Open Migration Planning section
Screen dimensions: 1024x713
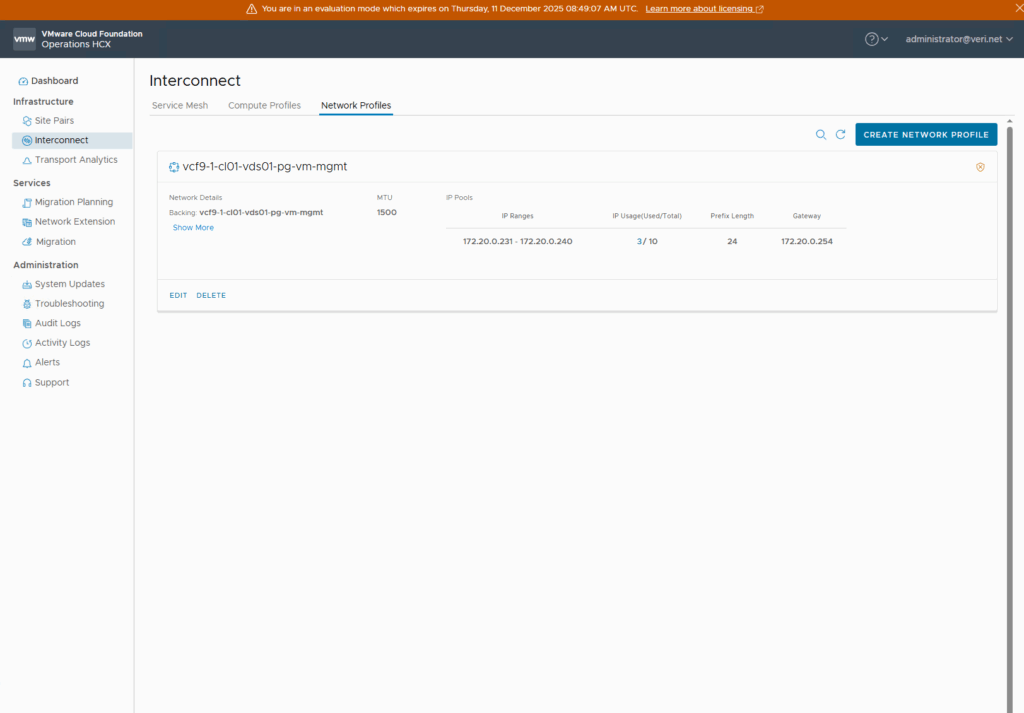[73, 202]
